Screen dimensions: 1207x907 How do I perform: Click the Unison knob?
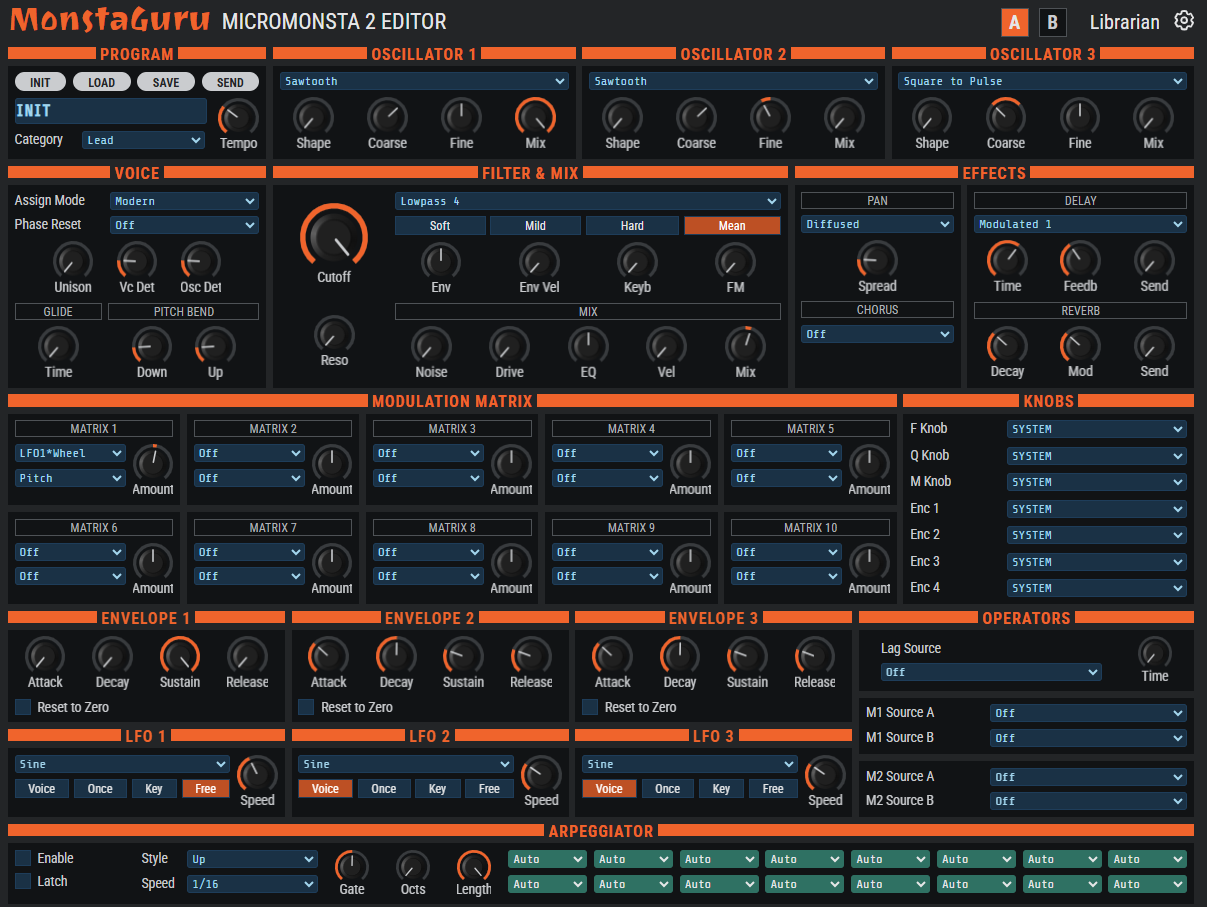73,261
